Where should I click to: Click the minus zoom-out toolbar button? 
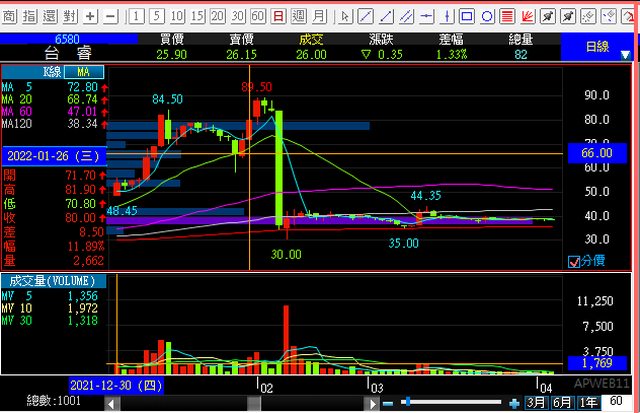pyautogui.click(x=110, y=17)
